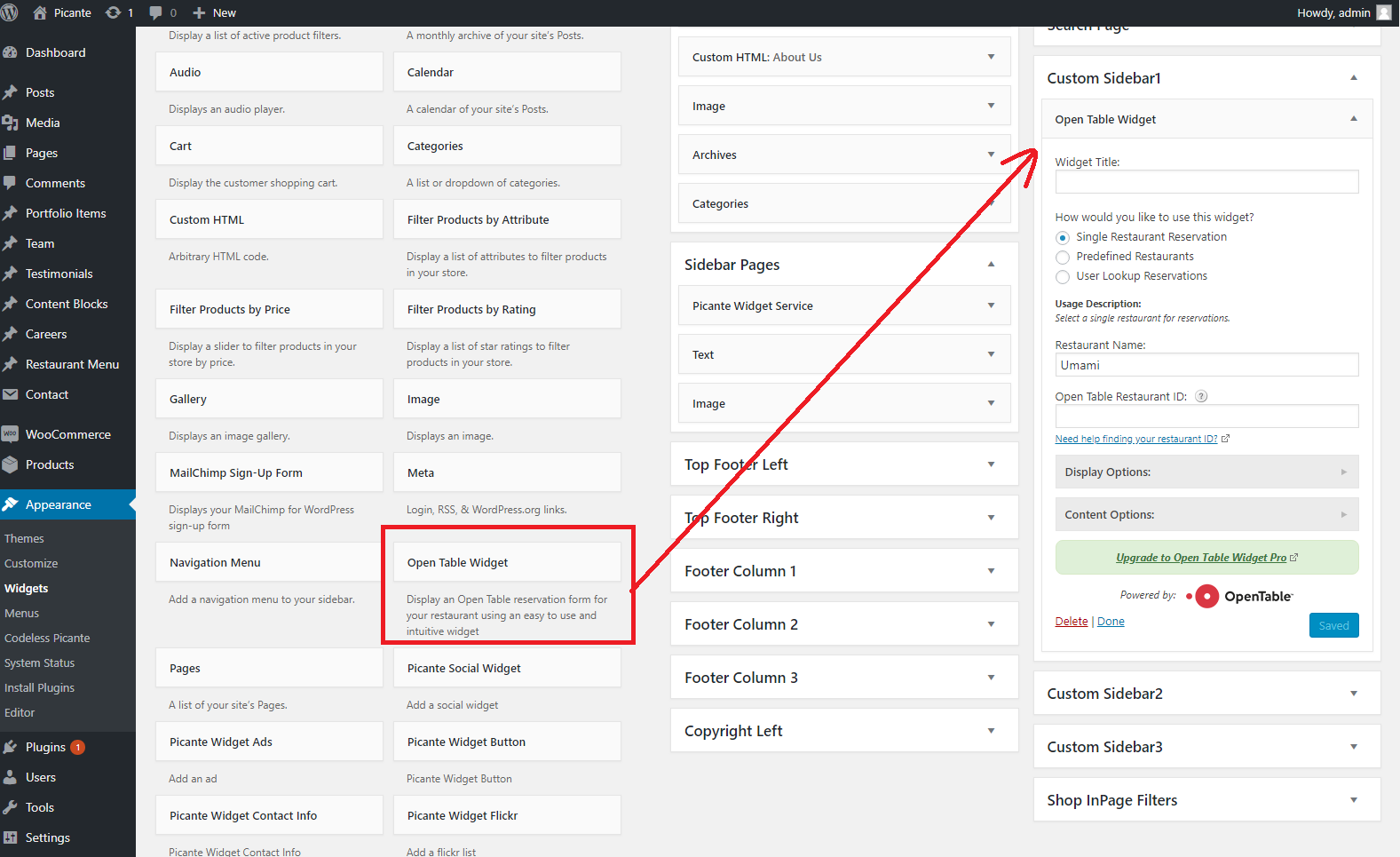Click the Team pin icon
Image resolution: width=1400 pixels, height=857 pixels.
pos(10,243)
